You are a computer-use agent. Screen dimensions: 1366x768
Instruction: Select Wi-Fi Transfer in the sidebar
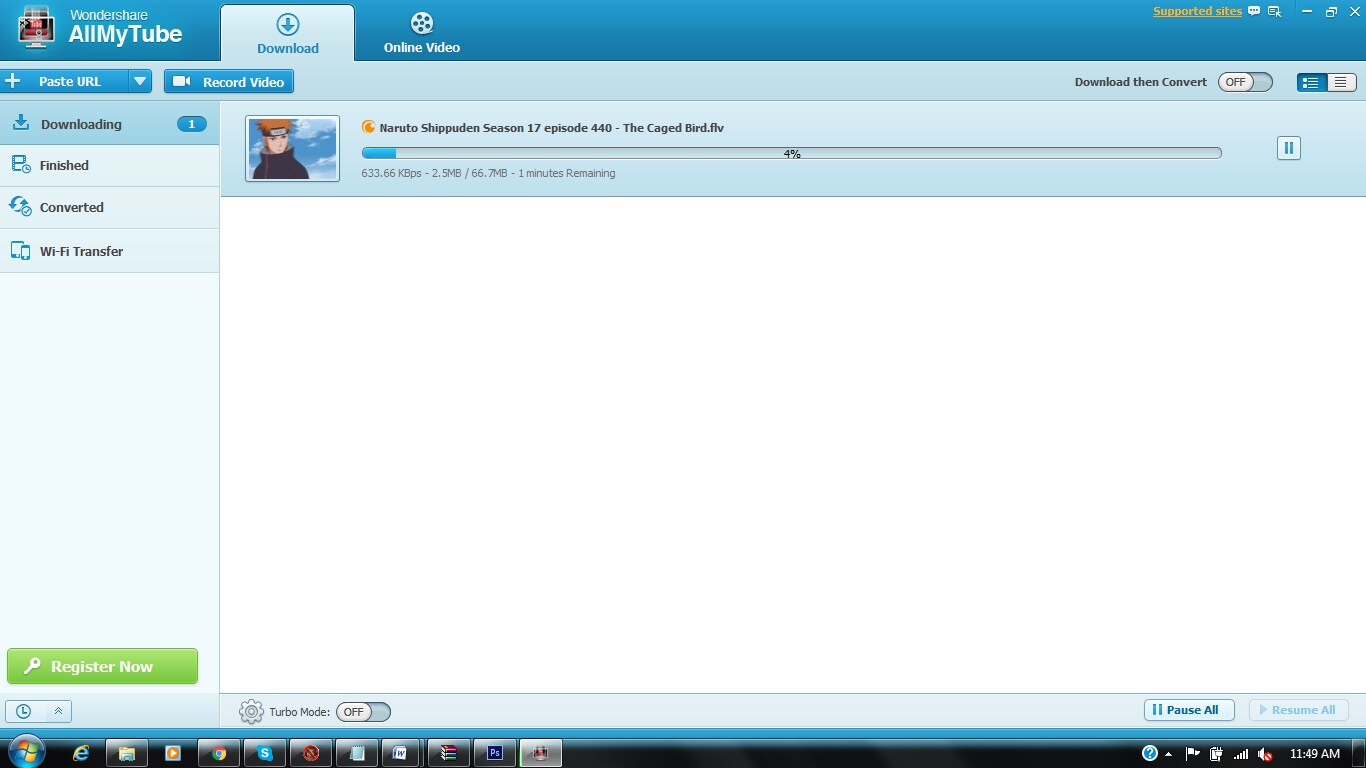tap(110, 251)
